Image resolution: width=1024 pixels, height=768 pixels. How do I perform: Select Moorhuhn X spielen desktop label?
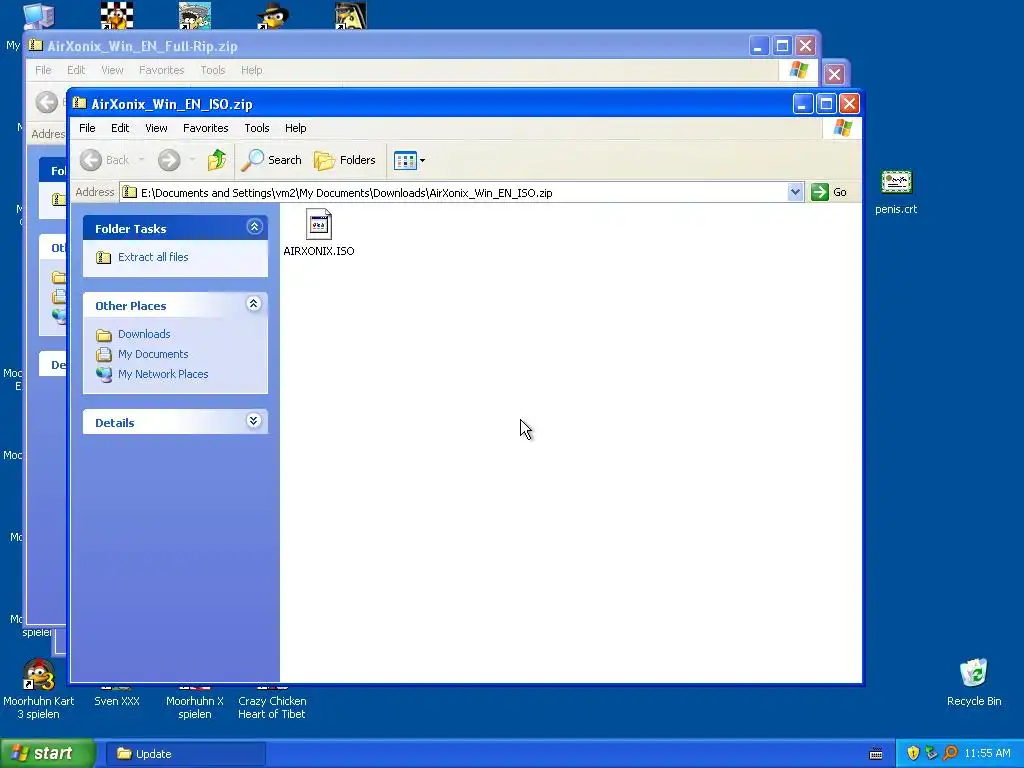pos(195,708)
